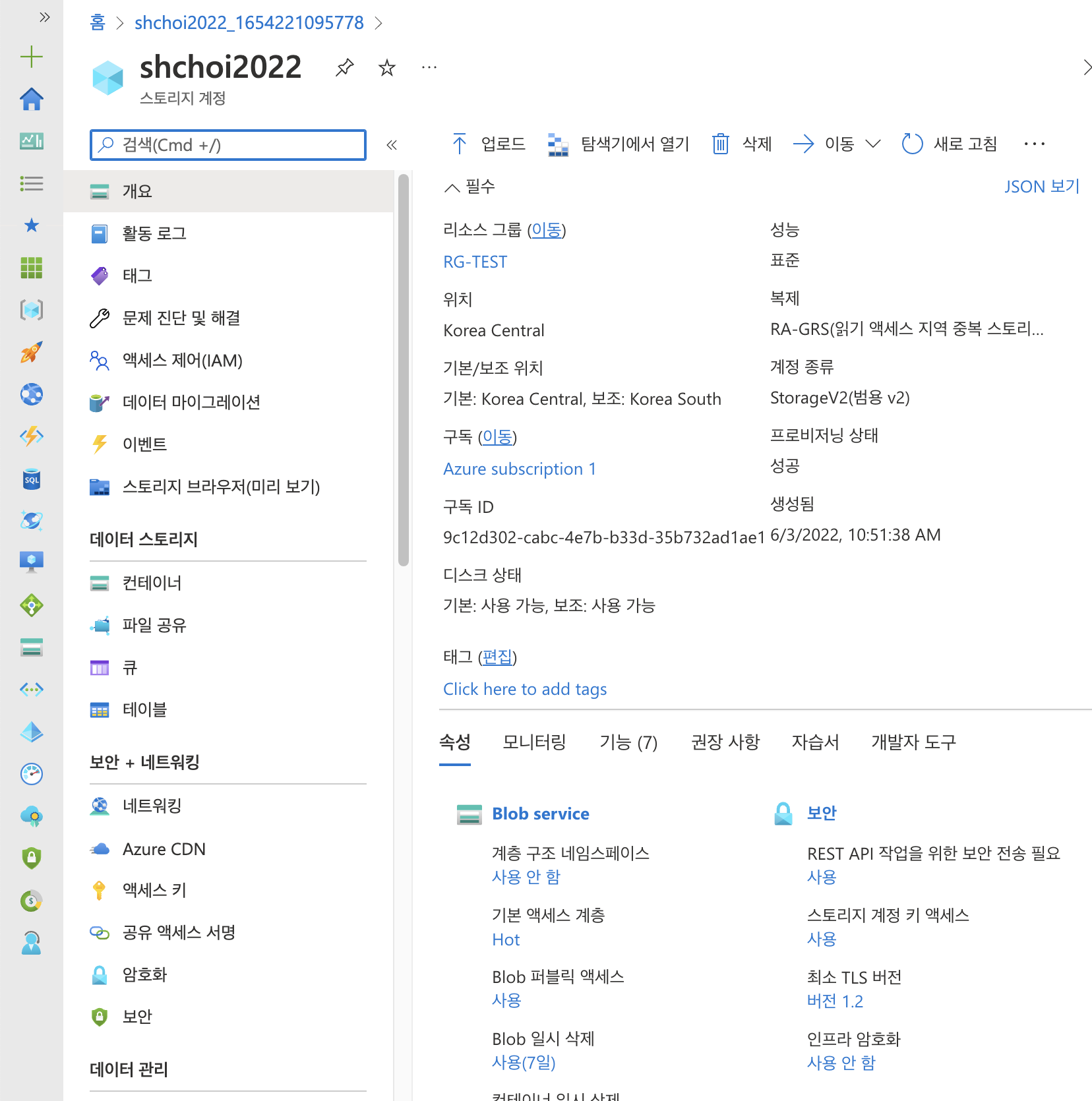Open the RG-TEST resource group link
This screenshot has height=1101, width=1092.
pos(475,262)
